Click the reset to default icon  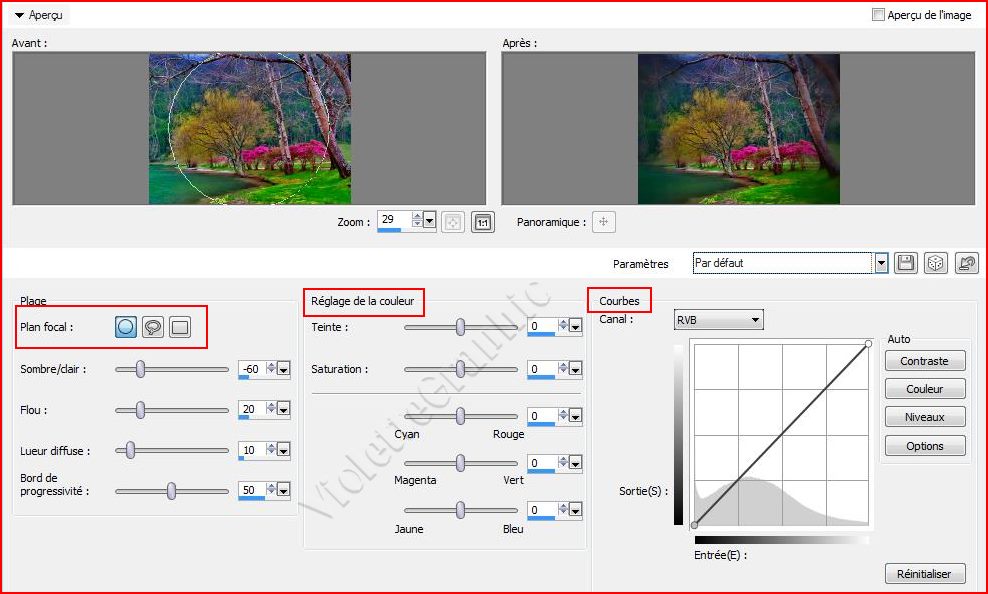pyautogui.click(x=965, y=263)
